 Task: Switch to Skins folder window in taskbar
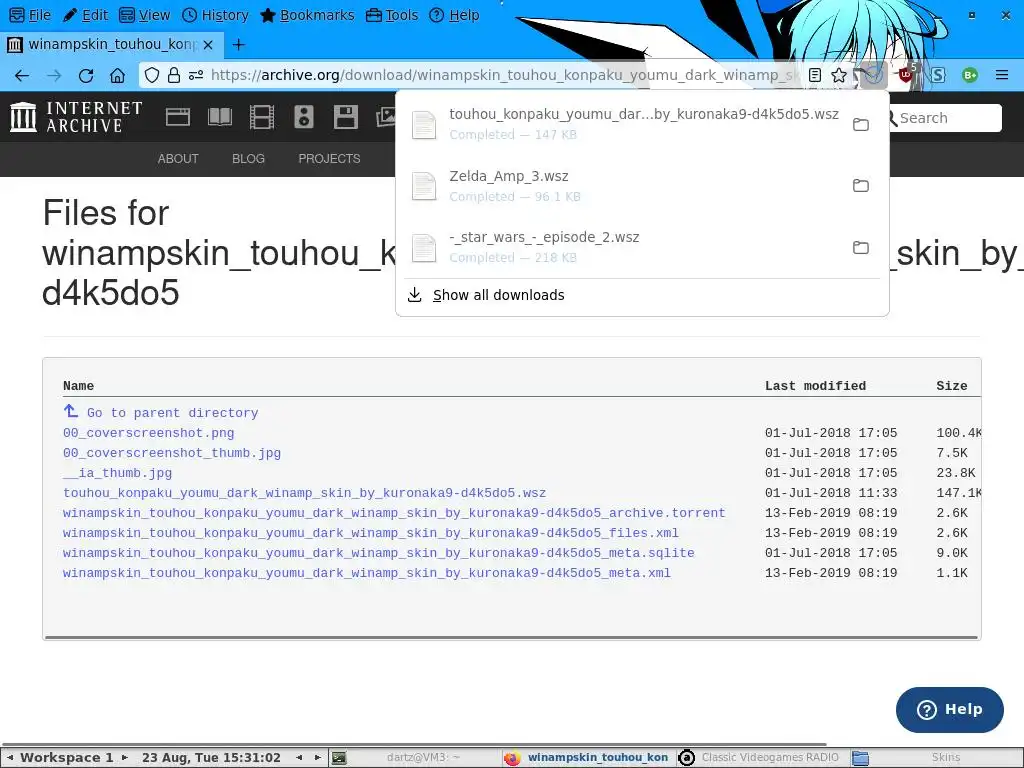pos(935,758)
